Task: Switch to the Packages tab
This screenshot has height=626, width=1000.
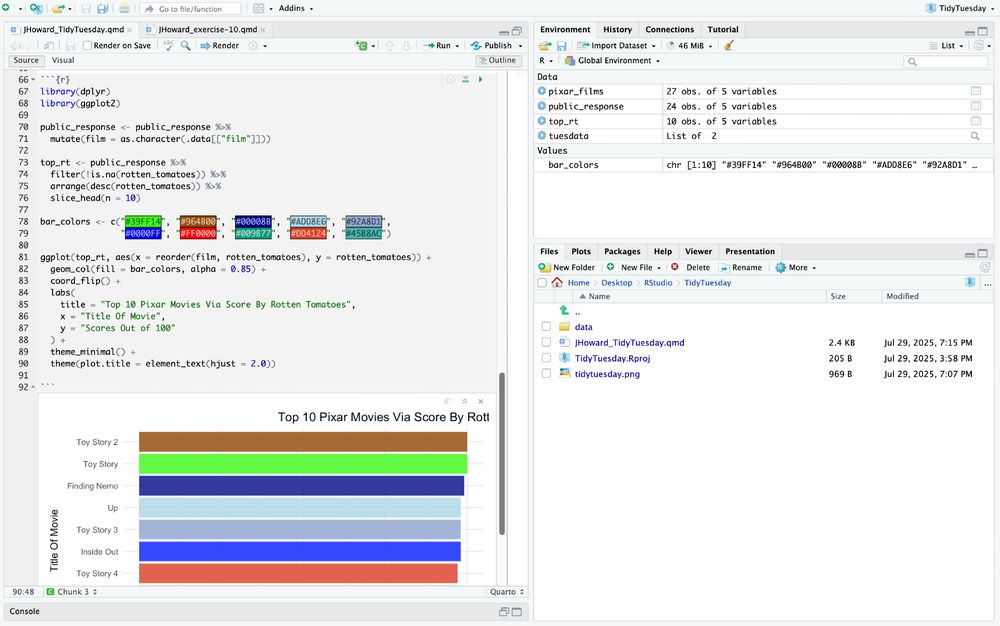Action: pyautogui.click(x=622, y=251)
